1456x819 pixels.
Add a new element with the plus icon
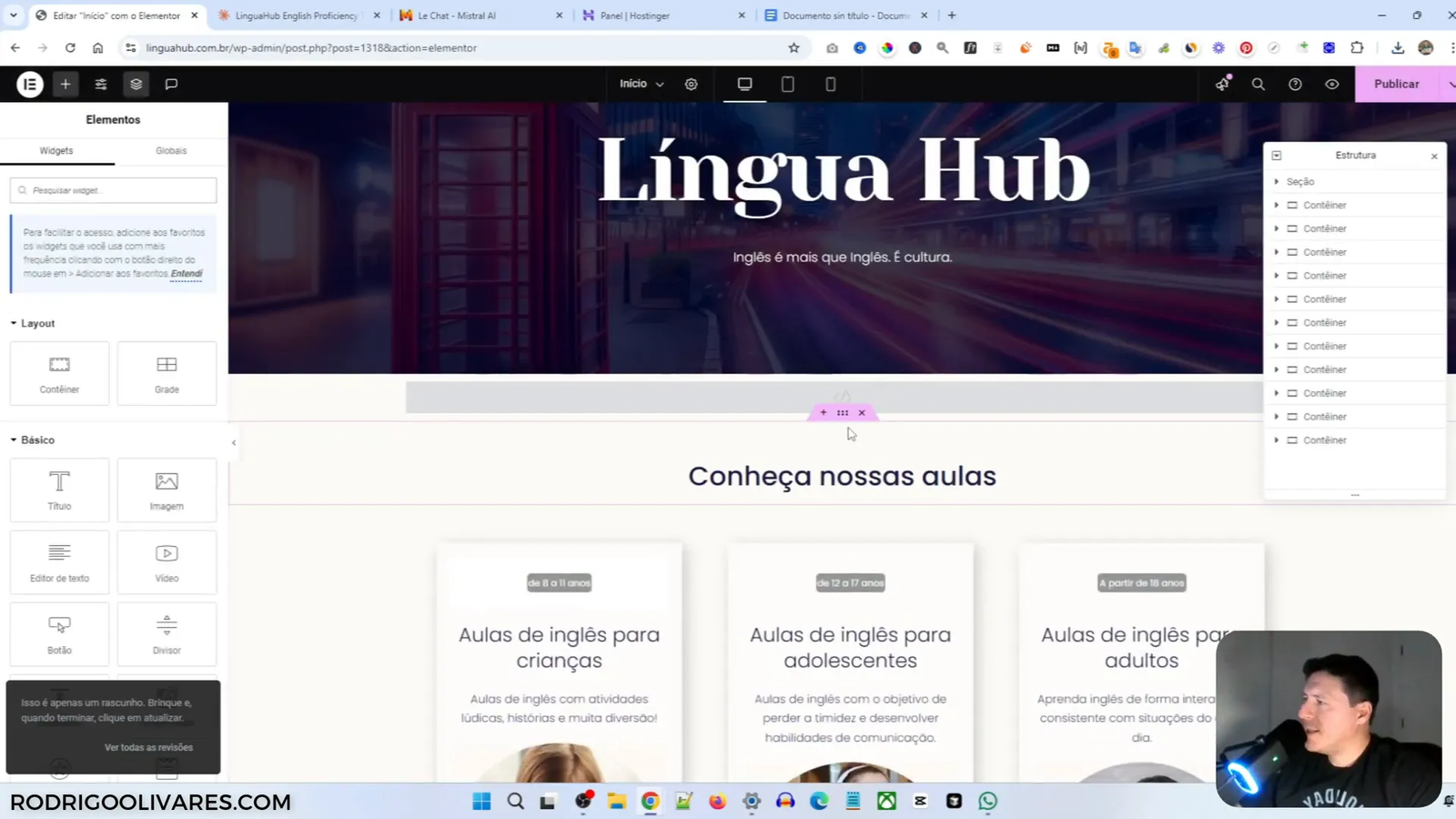(x=65, y=84)
